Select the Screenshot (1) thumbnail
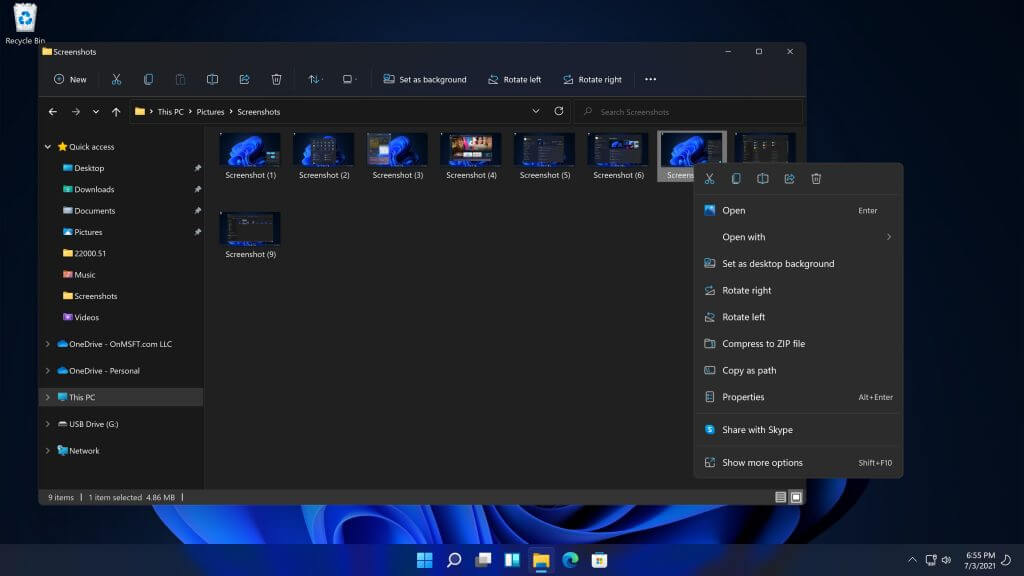The image size is (1024, 576). tap(250, 156)
